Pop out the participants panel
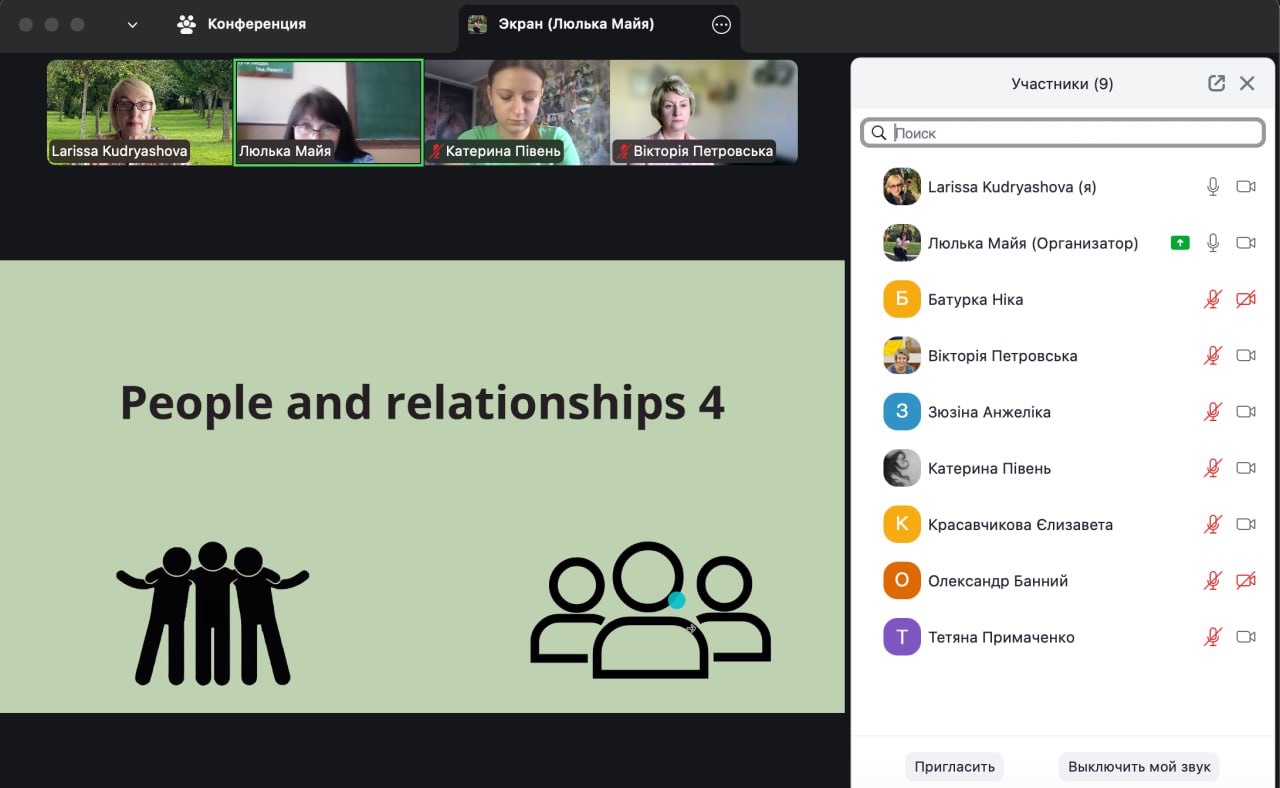The image size is (1280, 788). click(1216, 84)
